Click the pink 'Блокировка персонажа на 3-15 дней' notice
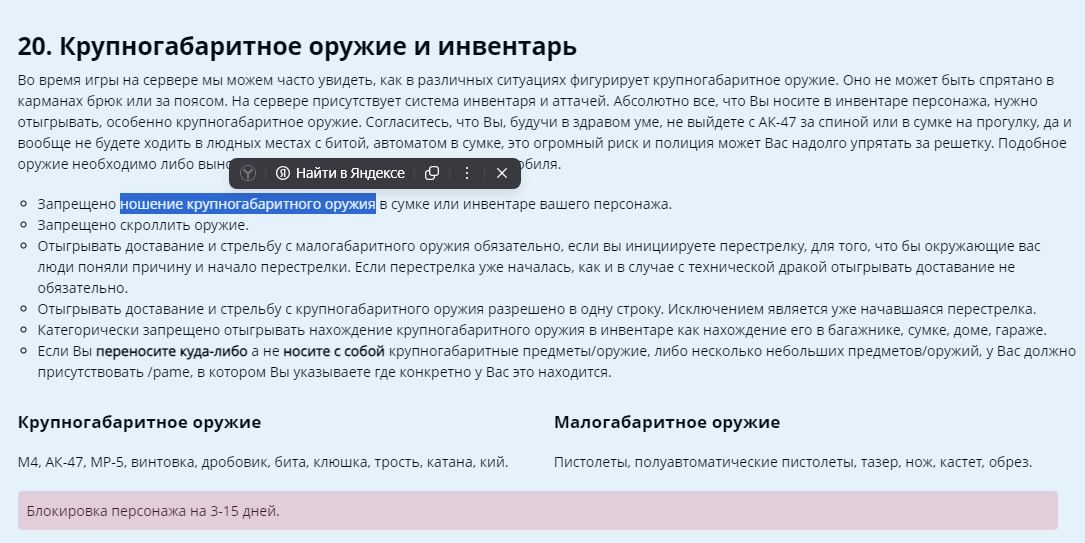Viewport: 1085px width, 543px height. pyautogui.click(x=537, y=511)
